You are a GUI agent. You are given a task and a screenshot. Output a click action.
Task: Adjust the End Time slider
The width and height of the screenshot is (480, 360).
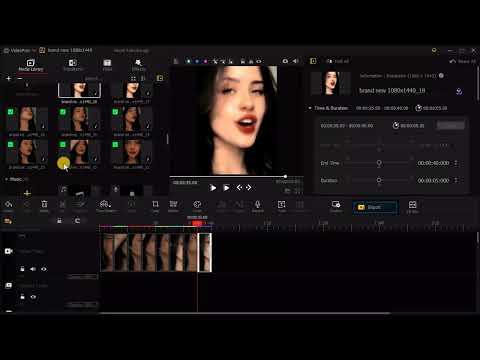click(x=379, y=163)
